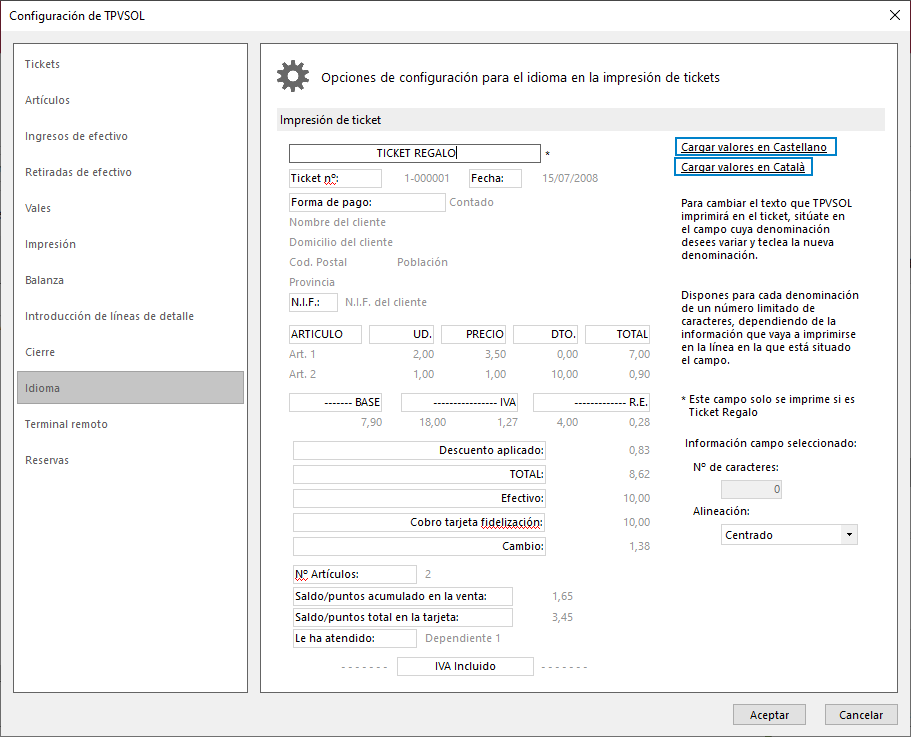Click Saldo/puntos total en la tarjeta field
Viewport: 911px width, 737px height.
tap(403, 617)
